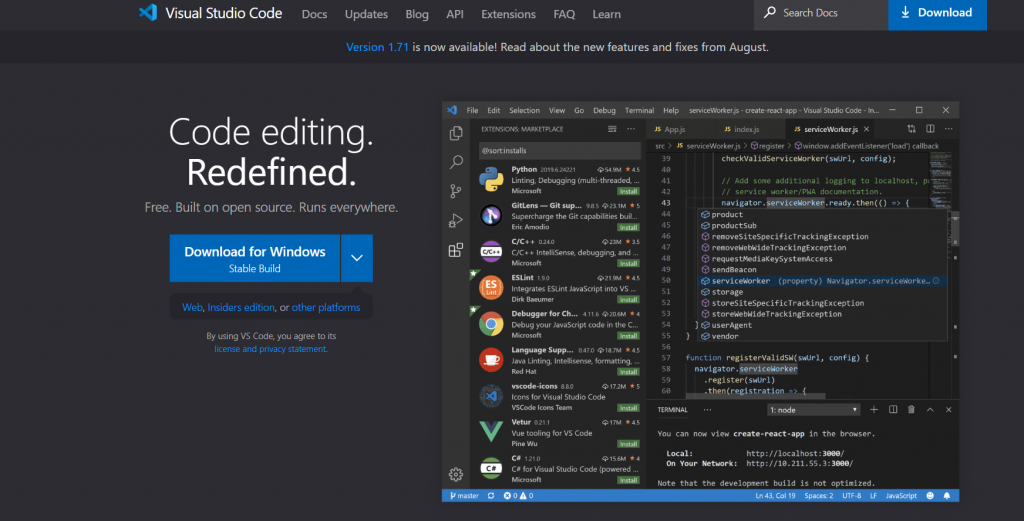Click the master branch in status bar
The image size is (1024, 521).
coord(464,496)
